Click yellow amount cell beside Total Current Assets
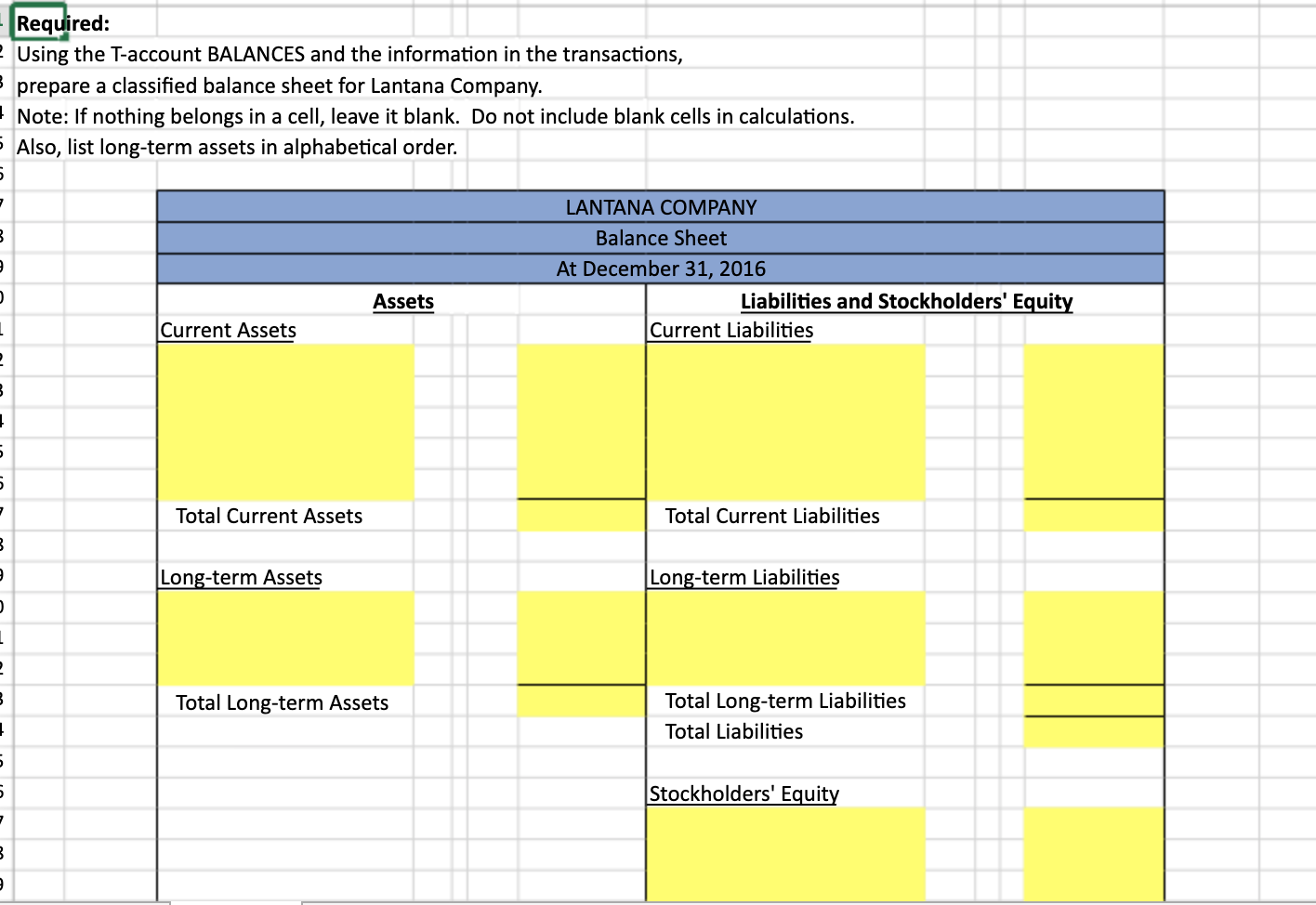 [581, 516]
